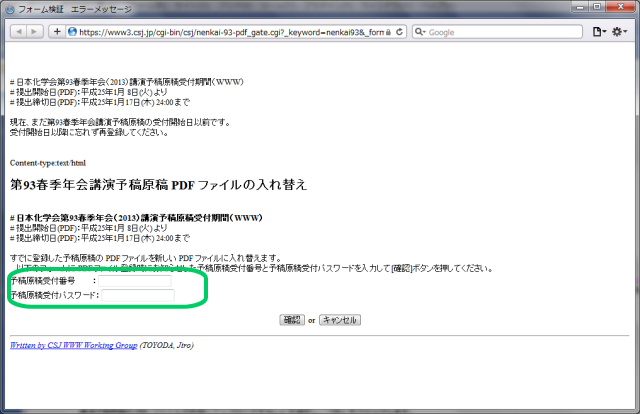Click the Content-type:text/html text

48,163
